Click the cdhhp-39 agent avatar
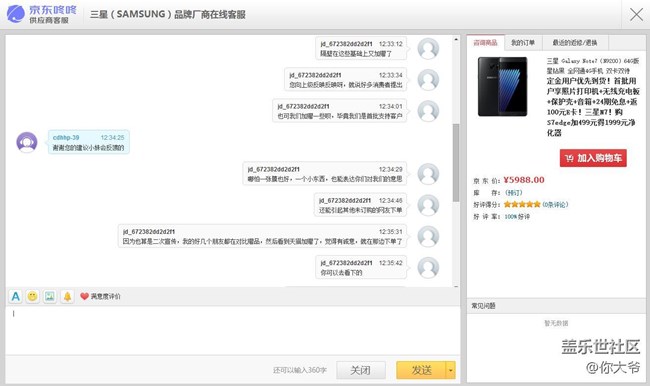The image size is (650, 386). pos(27,142)
